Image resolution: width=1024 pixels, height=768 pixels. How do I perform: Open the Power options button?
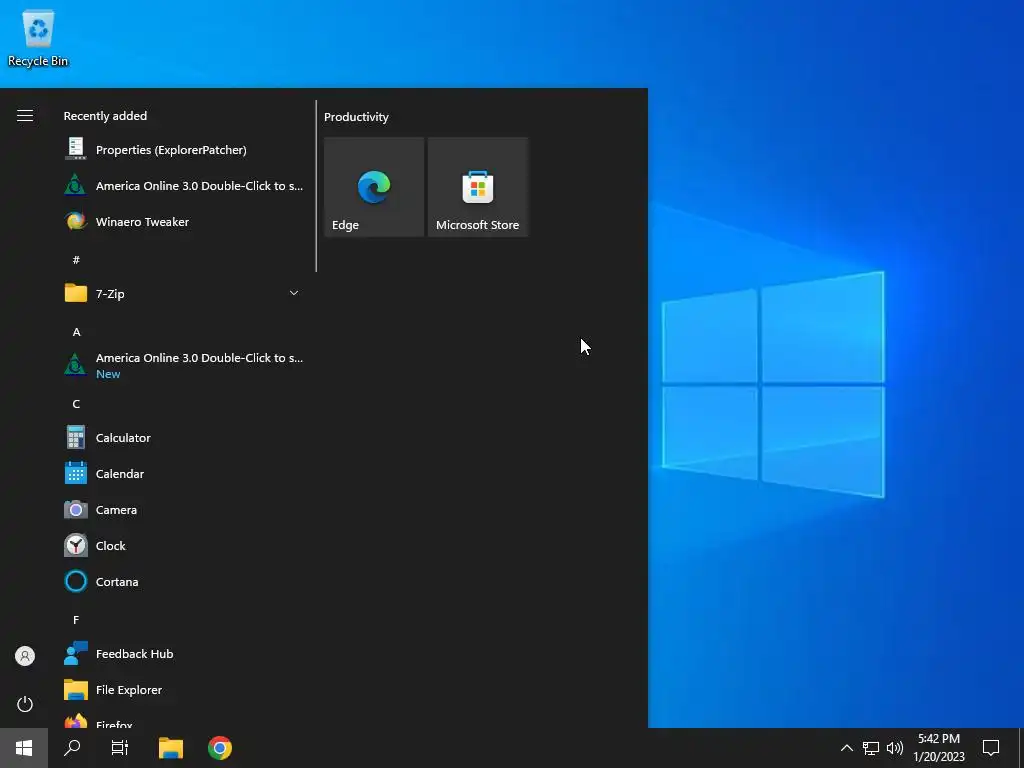pos(25,704)
